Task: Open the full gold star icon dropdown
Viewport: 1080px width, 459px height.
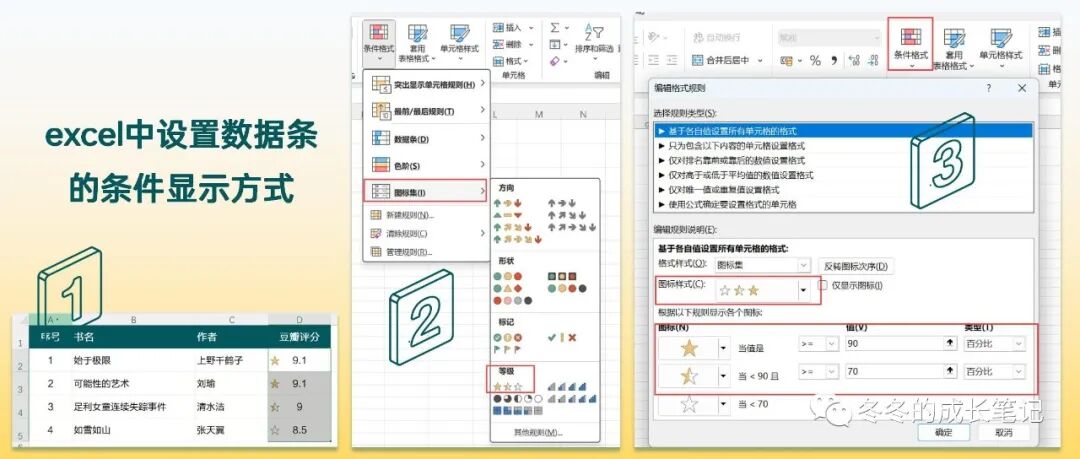Action: click(x=723, y=348)
